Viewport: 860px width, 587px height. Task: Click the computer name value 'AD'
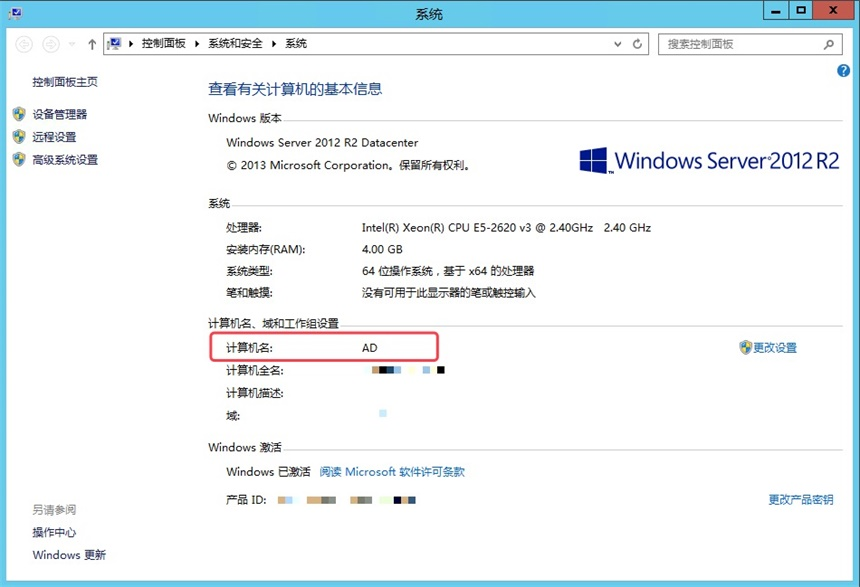(x=370, y=348)
